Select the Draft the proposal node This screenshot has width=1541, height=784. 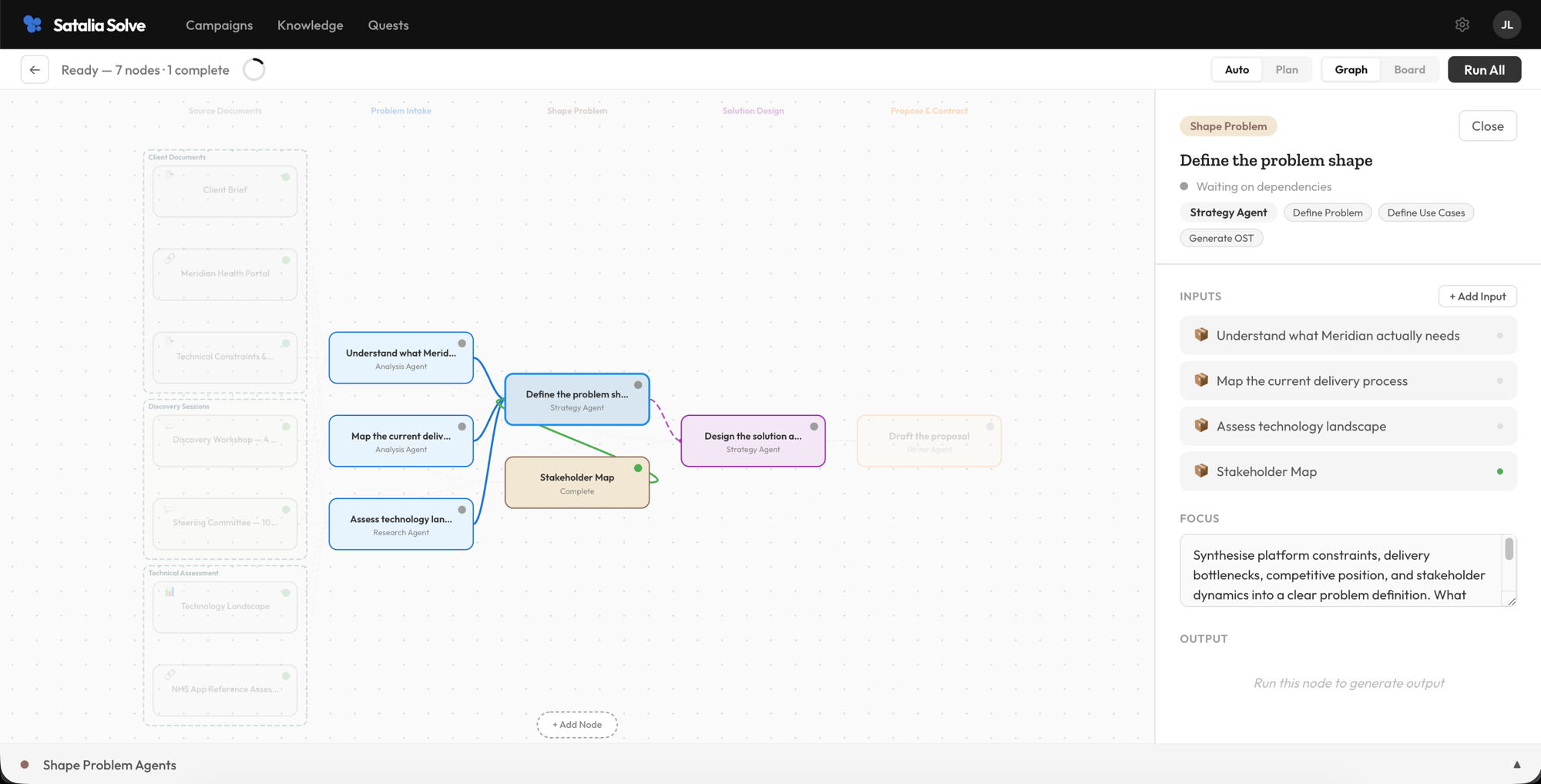pos(928,441)
